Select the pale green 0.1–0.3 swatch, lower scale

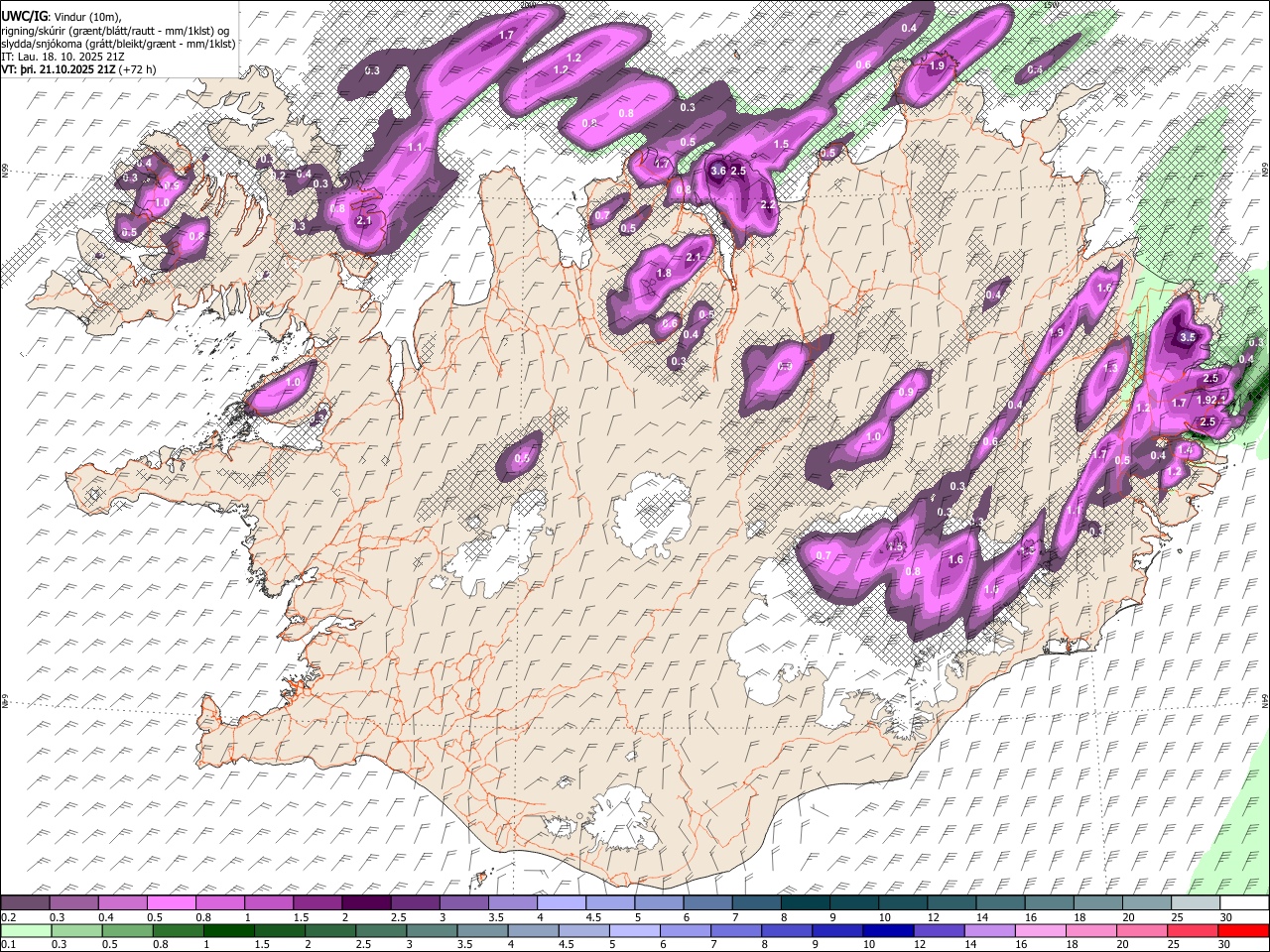point(26,930)
